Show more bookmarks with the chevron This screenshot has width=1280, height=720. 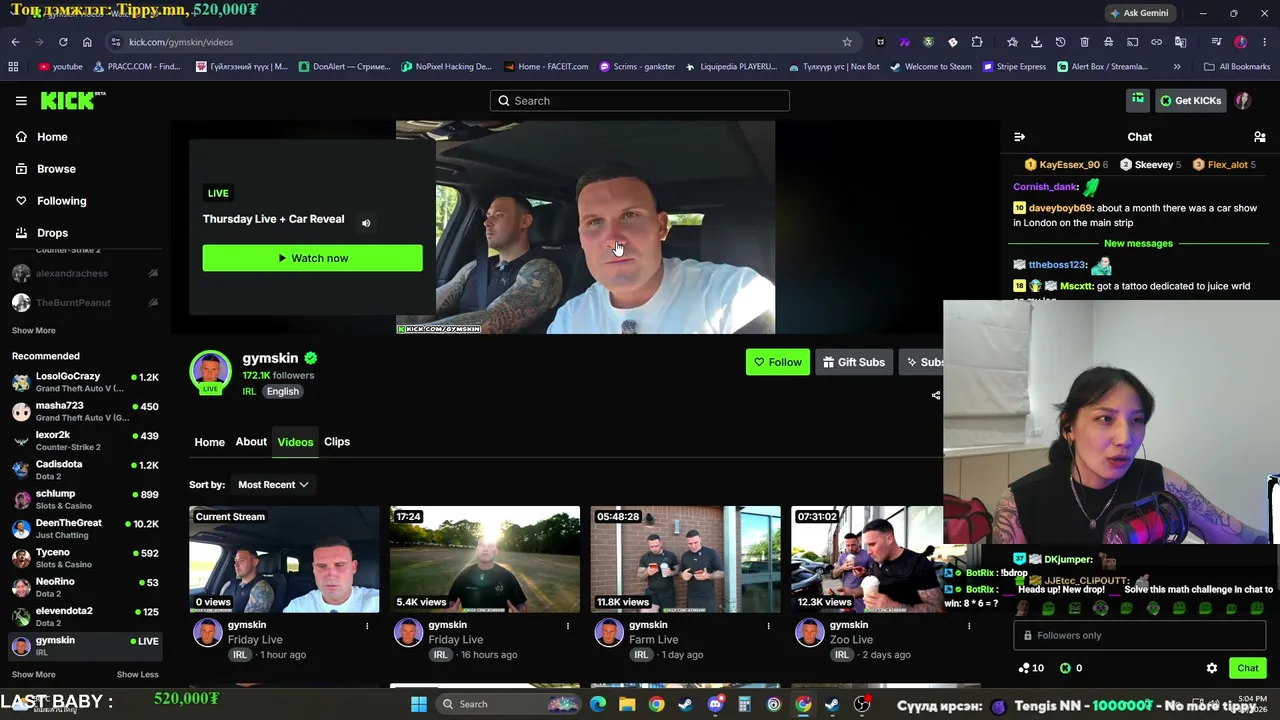1177,67
